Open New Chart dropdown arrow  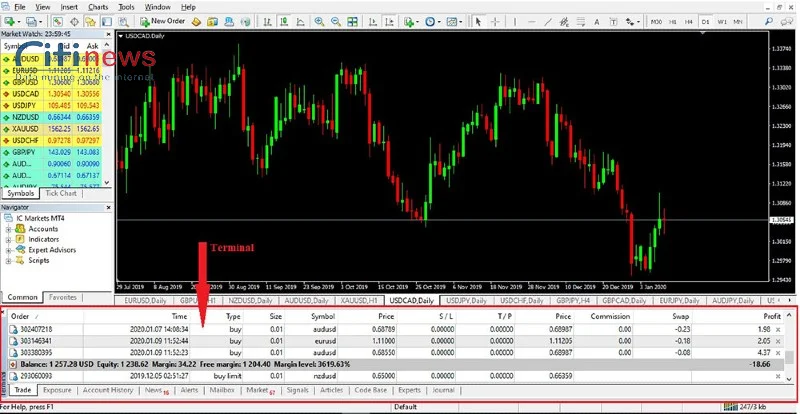pos(19,21)
